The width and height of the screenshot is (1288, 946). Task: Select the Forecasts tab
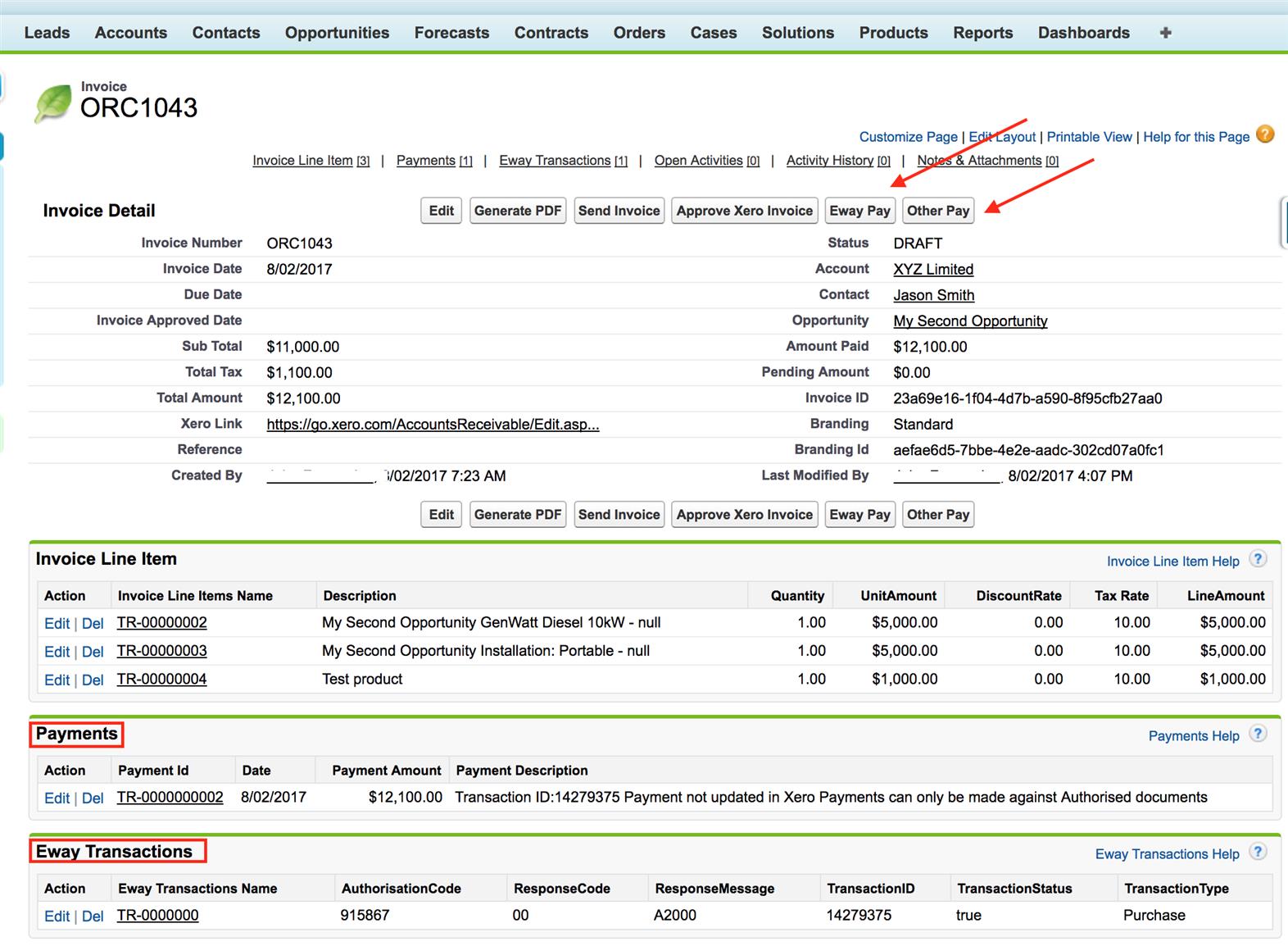(x=451, y=33)
